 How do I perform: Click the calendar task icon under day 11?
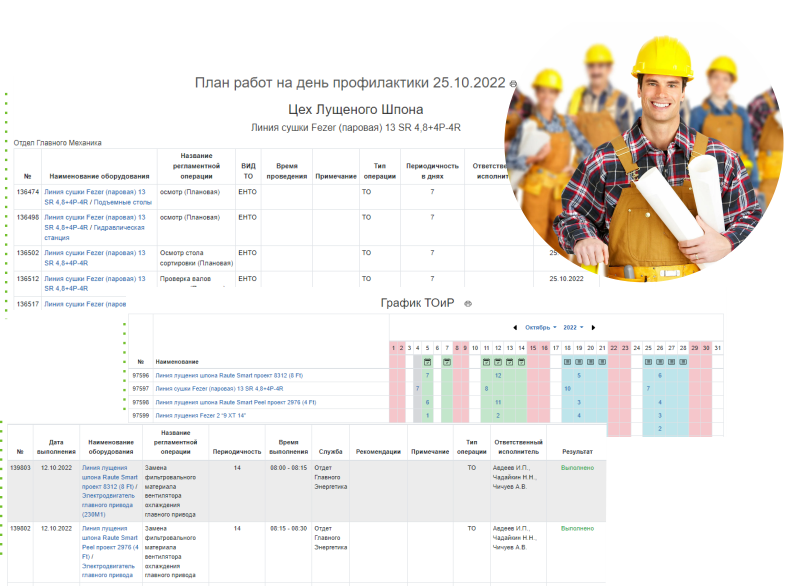[x=484, y=361]
